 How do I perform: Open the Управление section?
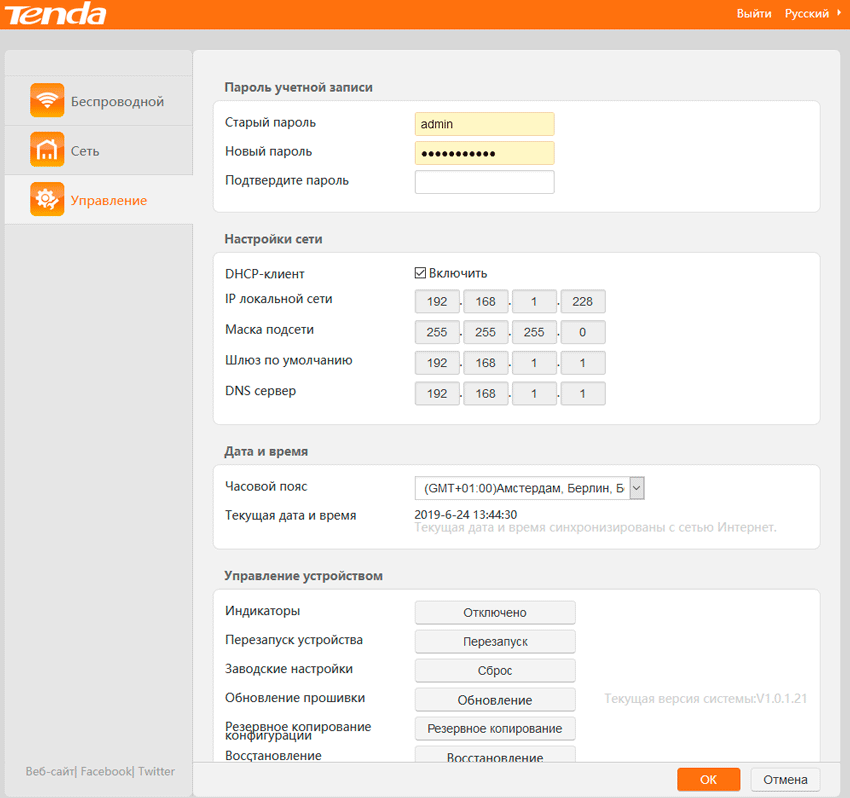coord(99,200)
